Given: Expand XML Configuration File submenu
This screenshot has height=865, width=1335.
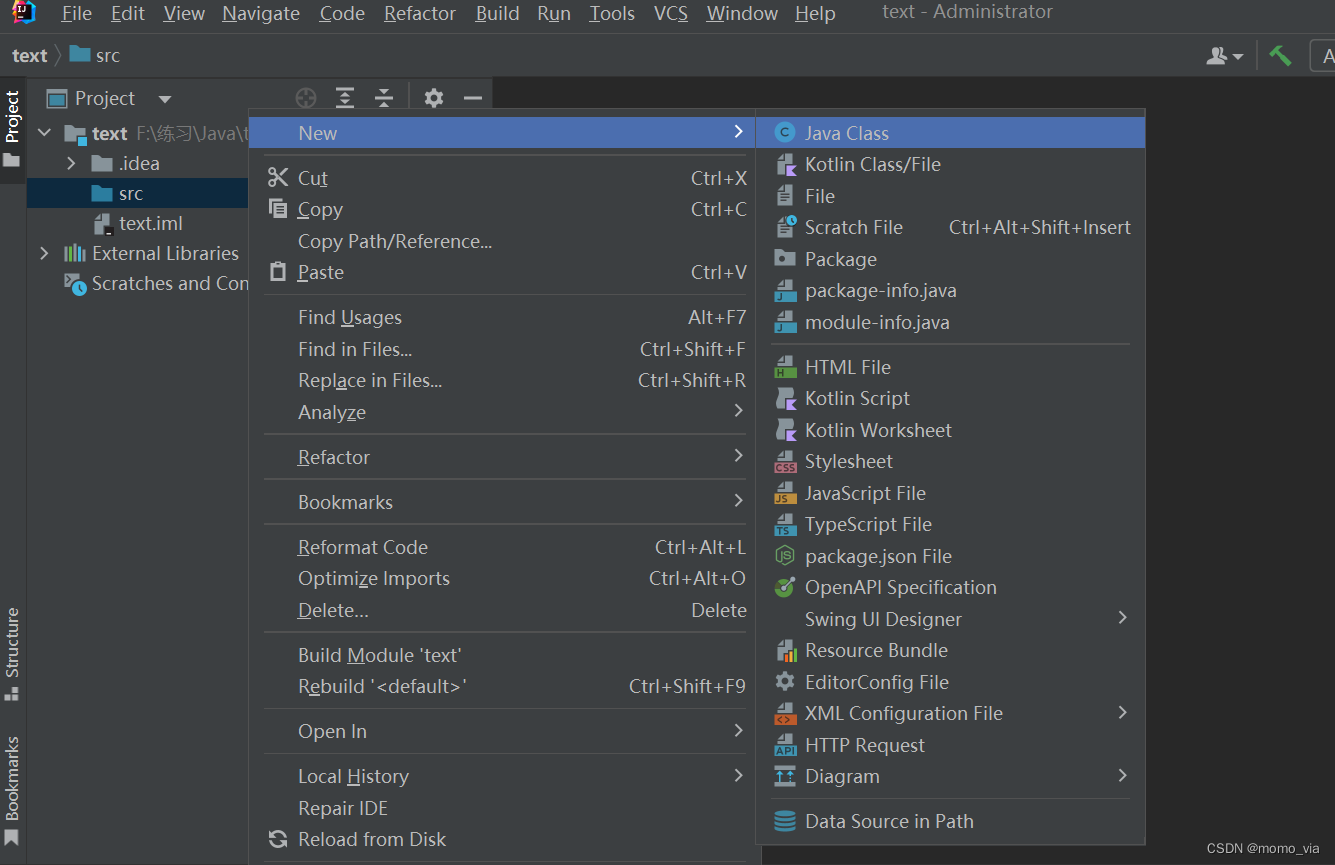Looking at the screenshot, I should pos(950,713).
